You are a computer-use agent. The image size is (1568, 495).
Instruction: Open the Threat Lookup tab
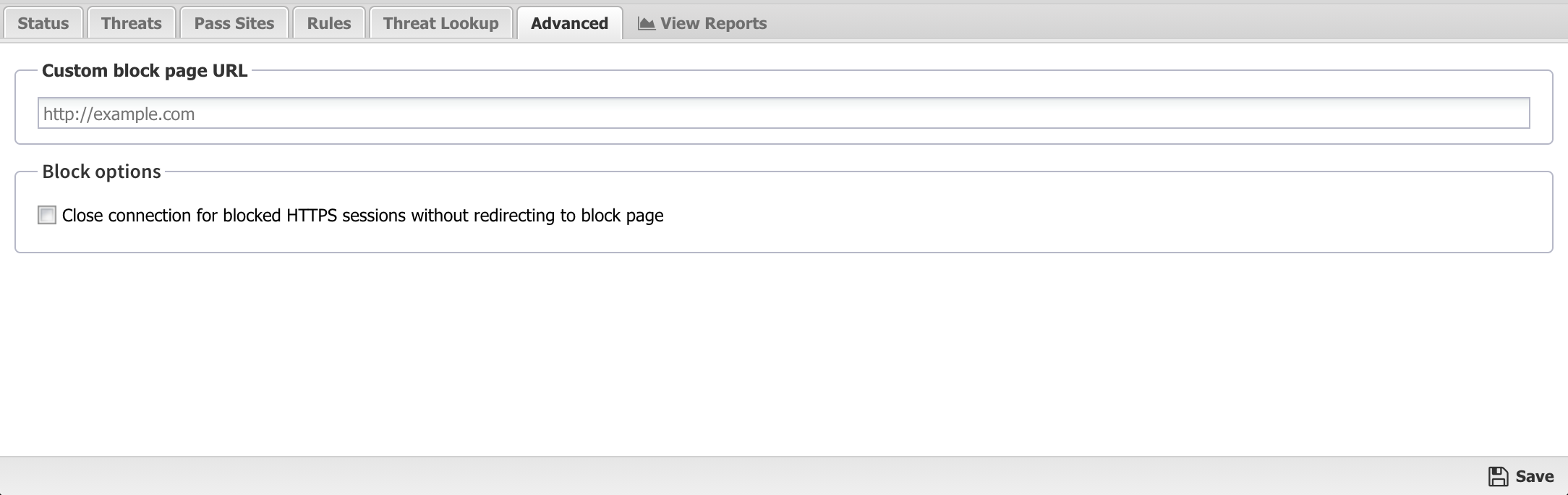point(440,23)
